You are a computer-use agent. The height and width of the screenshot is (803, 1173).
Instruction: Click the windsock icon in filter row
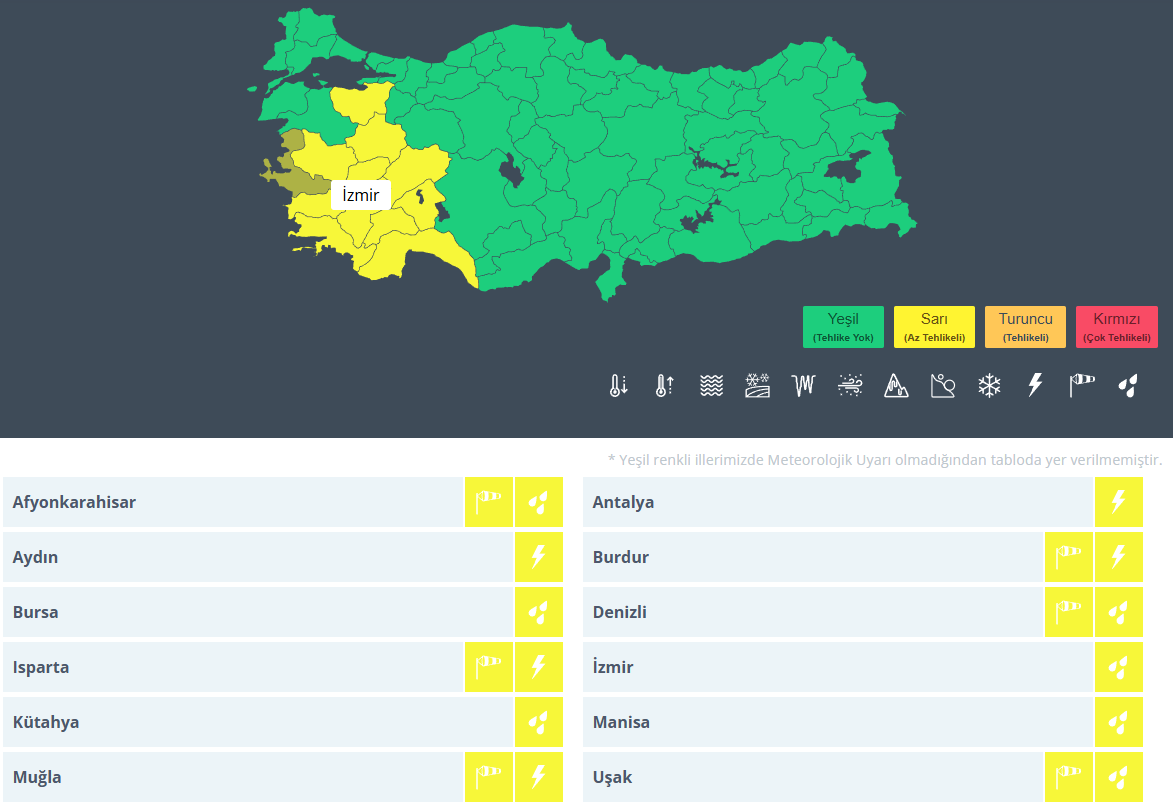(x=1082, y=385)
